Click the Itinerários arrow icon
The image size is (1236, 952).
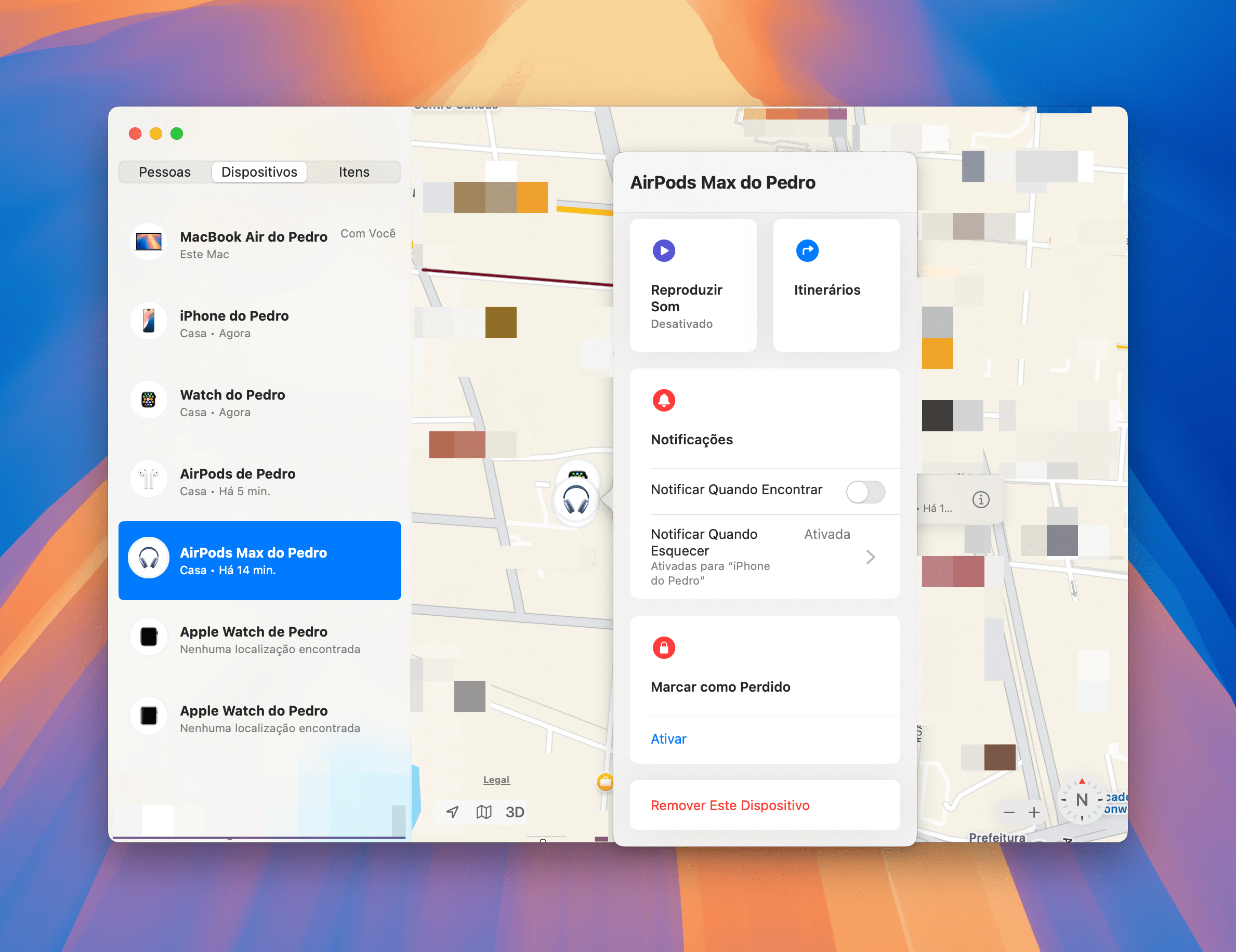coord(808,250)
